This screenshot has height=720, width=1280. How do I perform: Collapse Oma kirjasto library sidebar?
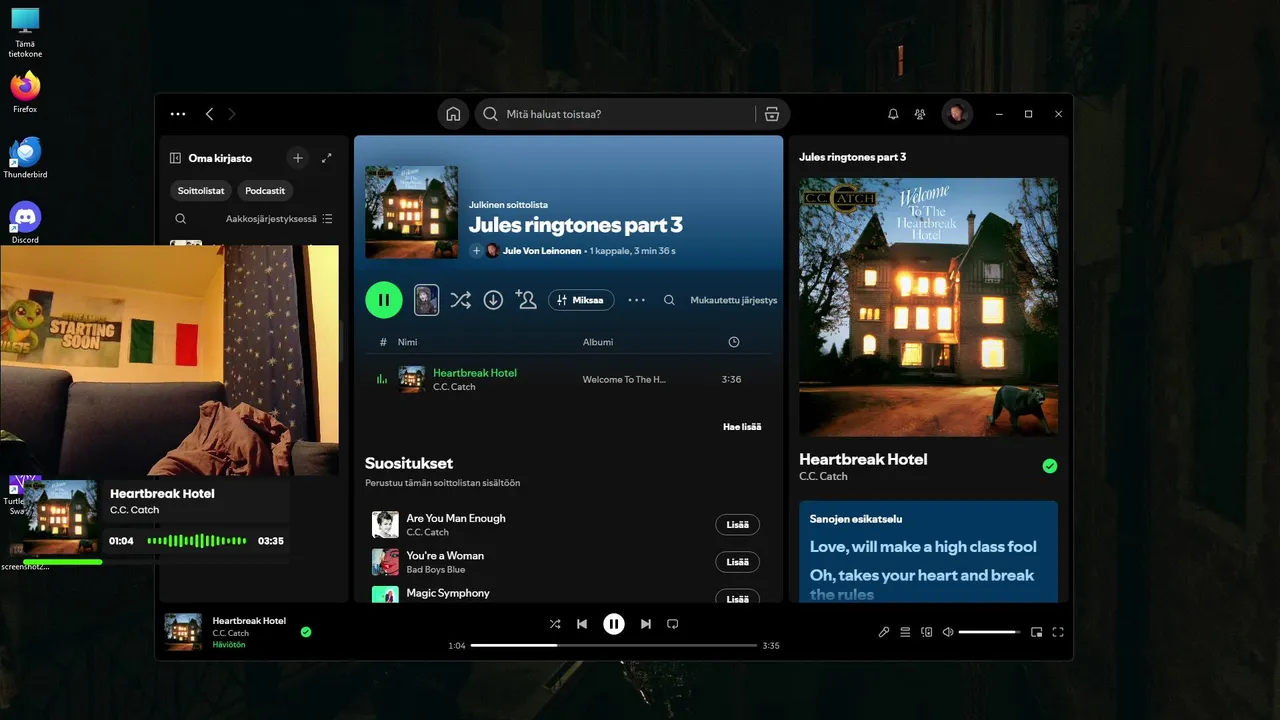[x=175, y=158]
